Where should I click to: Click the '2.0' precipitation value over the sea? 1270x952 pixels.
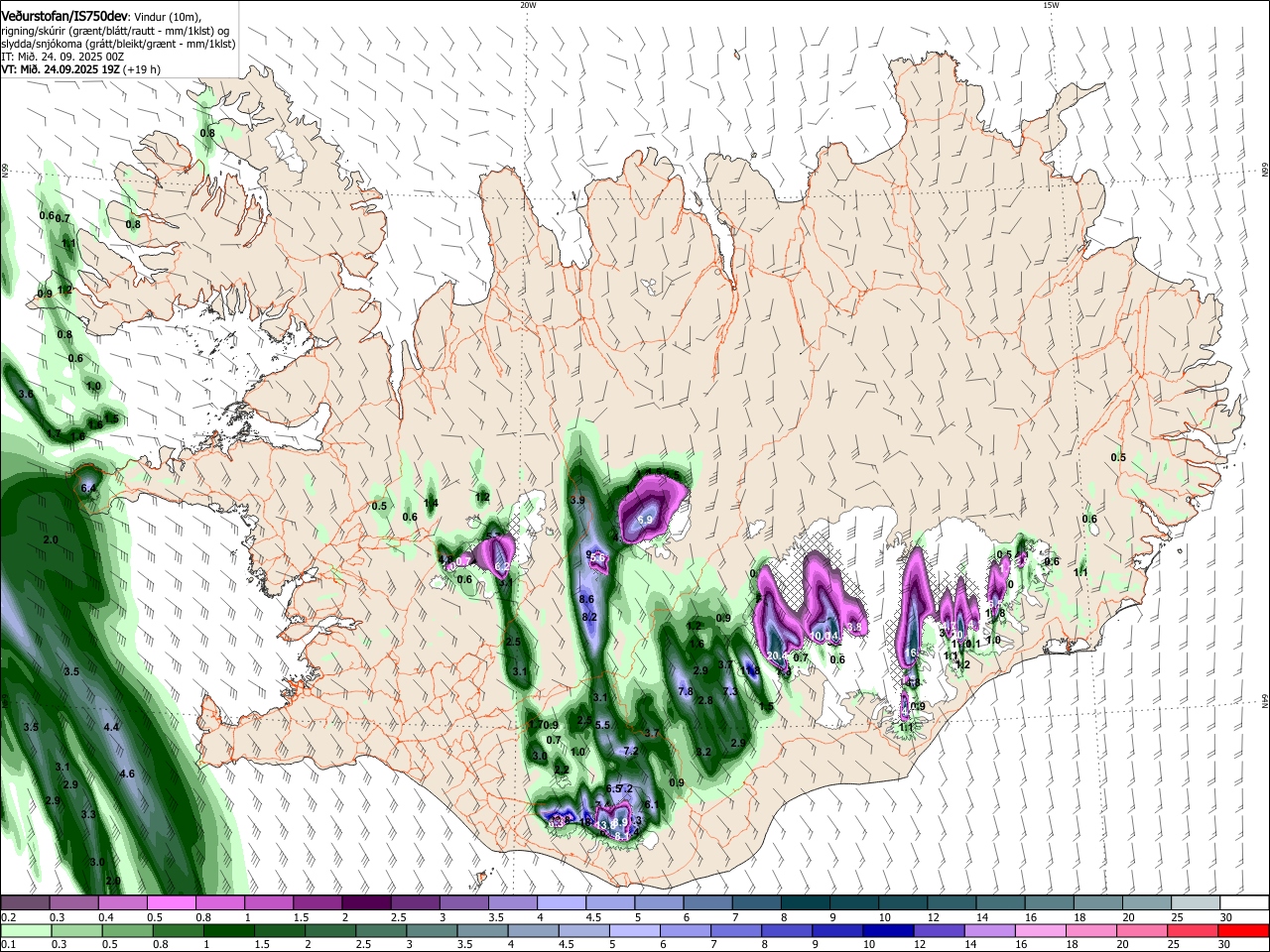[x=52, y=539]
